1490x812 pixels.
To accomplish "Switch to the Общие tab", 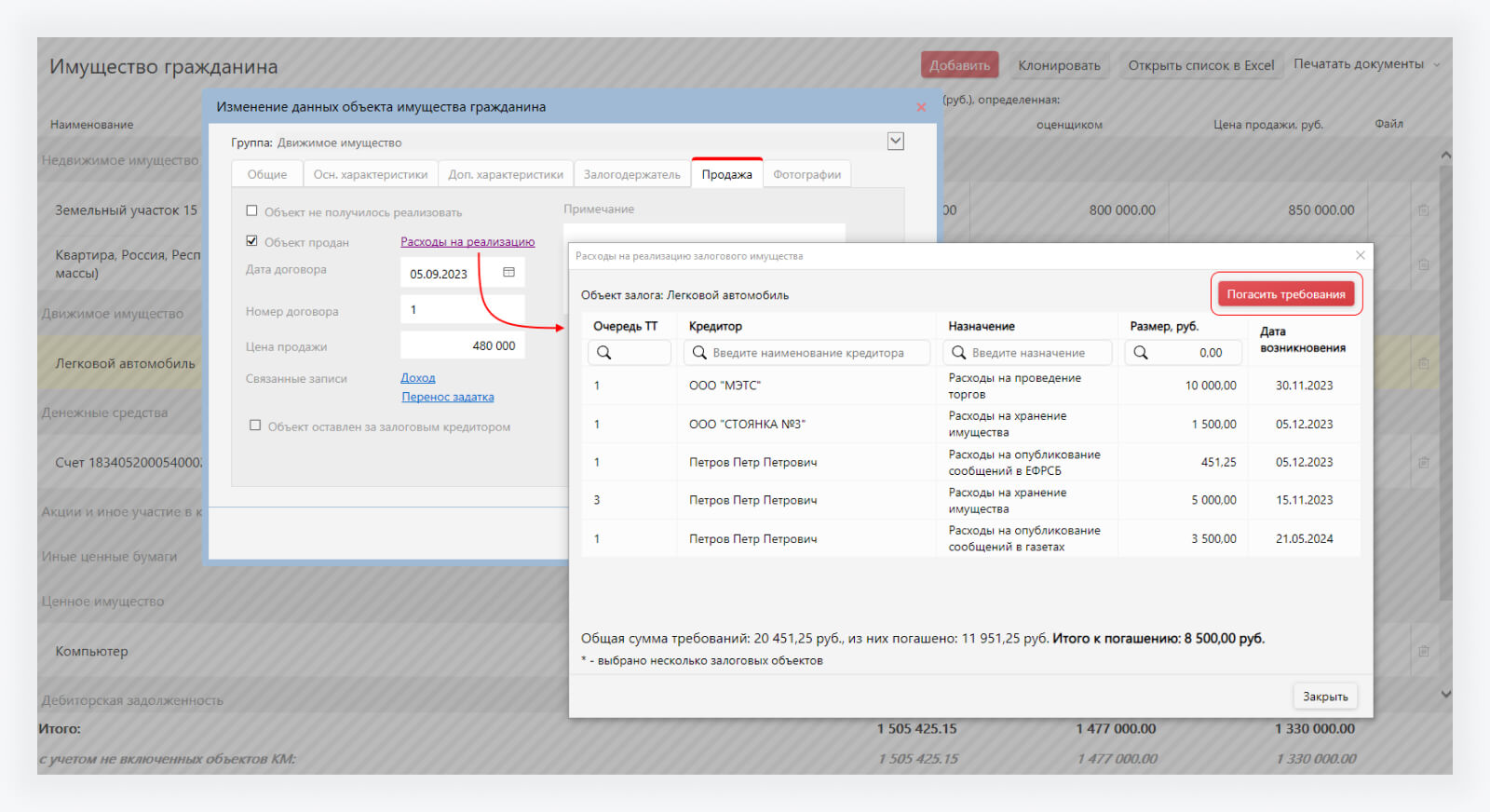I will coord(267,174).
